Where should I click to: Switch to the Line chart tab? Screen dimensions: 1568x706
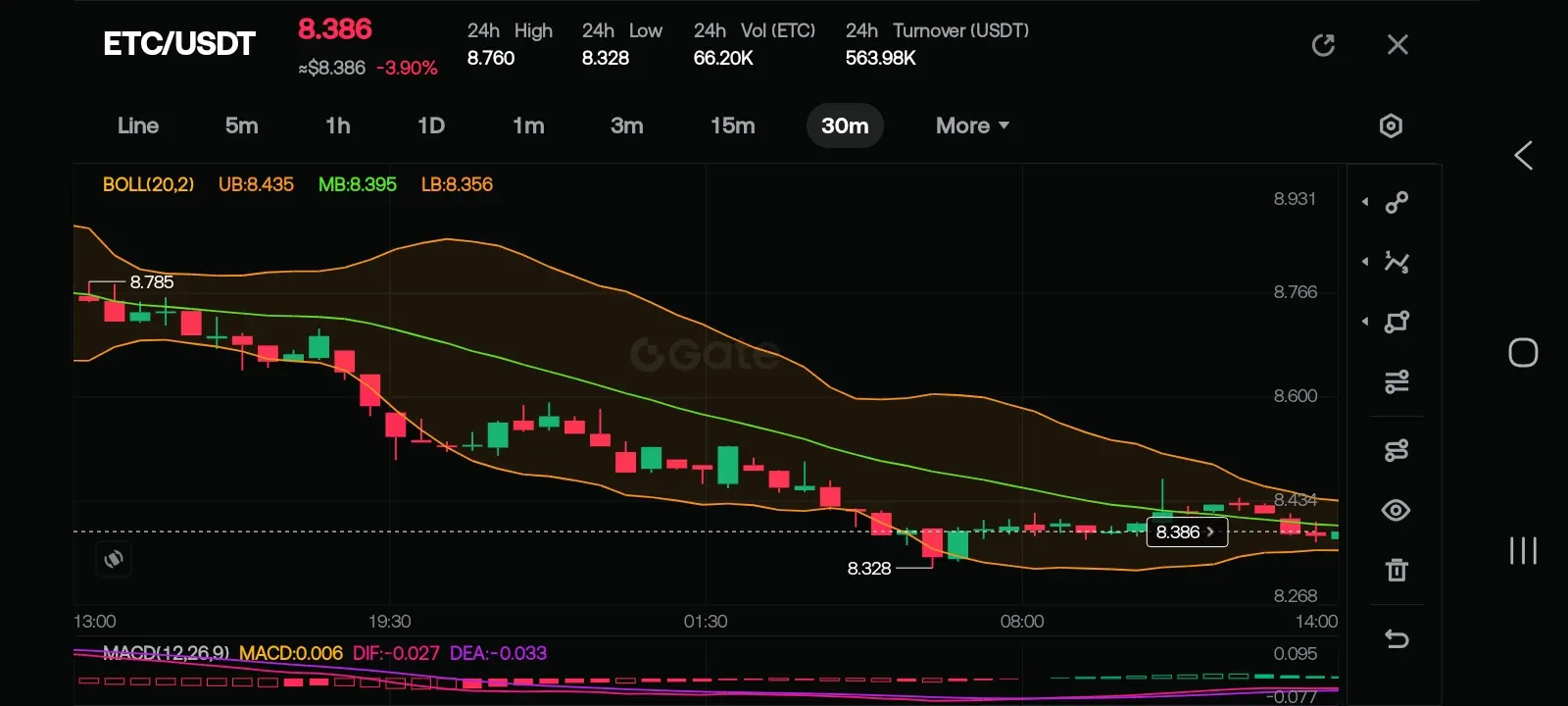tap(138, 126)
